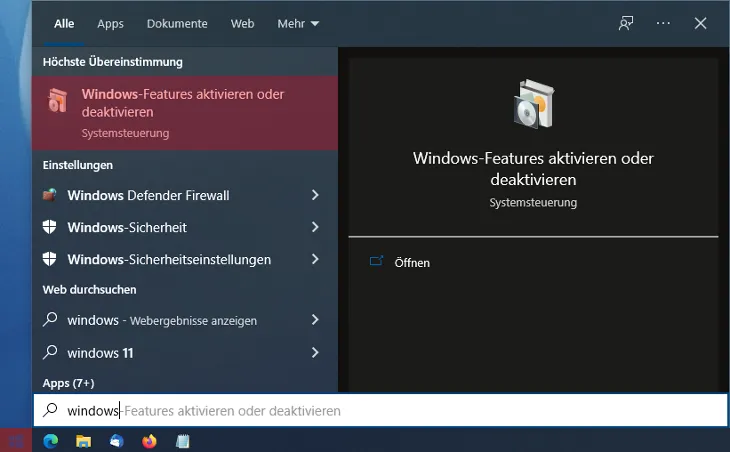Open the Notepad app from taskbar
730x452 pixels.
click(x=182, y=441)
